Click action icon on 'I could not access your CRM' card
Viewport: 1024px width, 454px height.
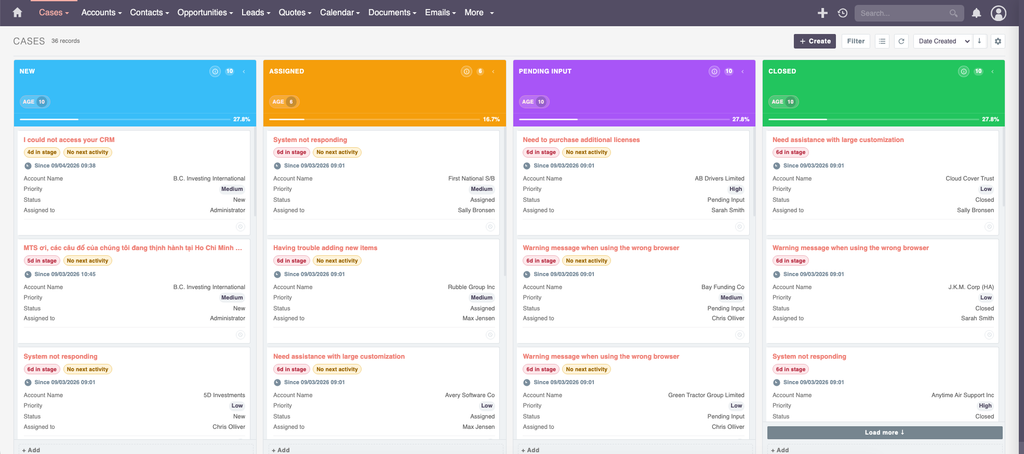pos(240,226)
